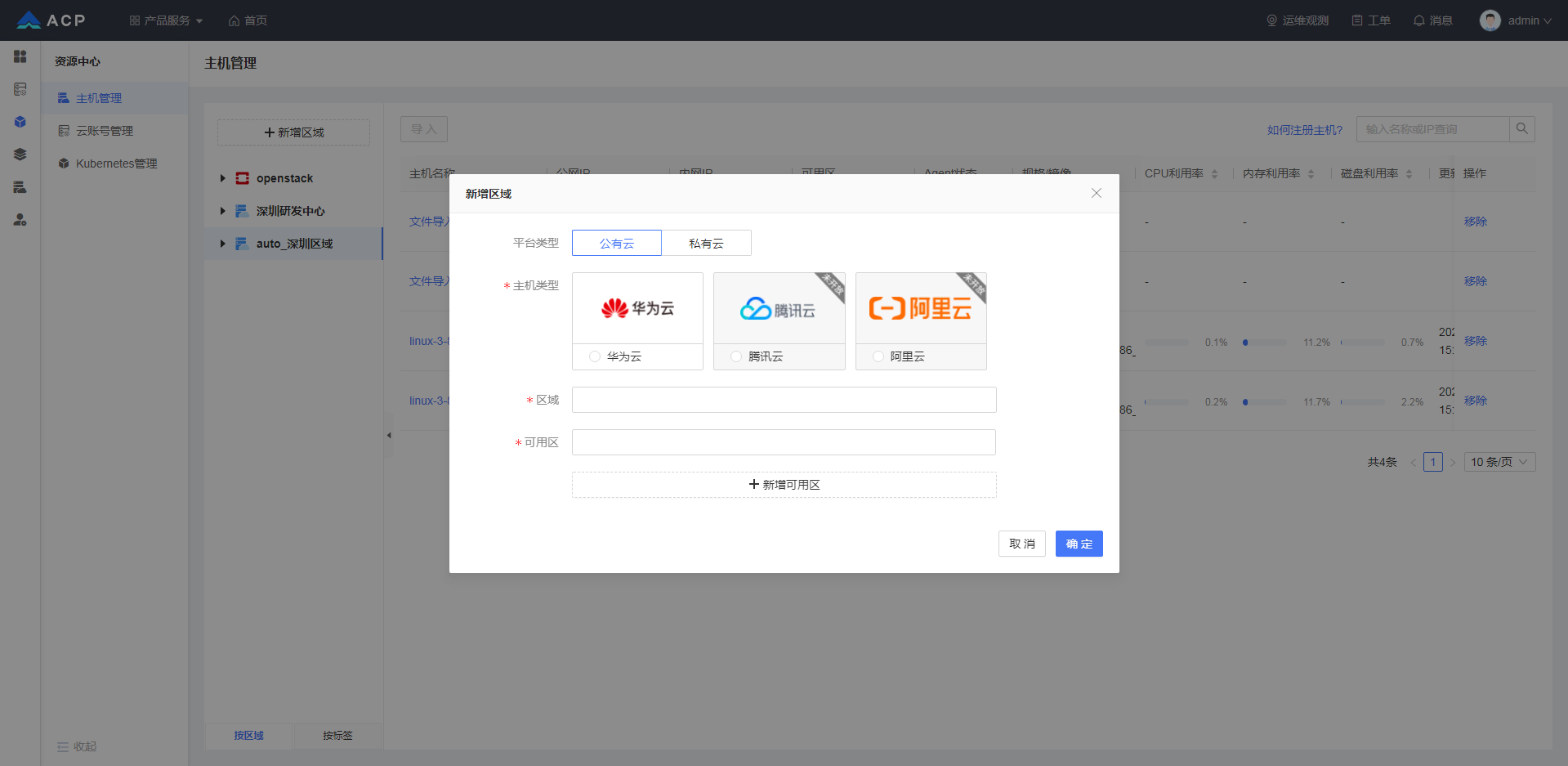Select the openstack tree label
This screenshot has width=1568, height=766.
coord(284,178)
